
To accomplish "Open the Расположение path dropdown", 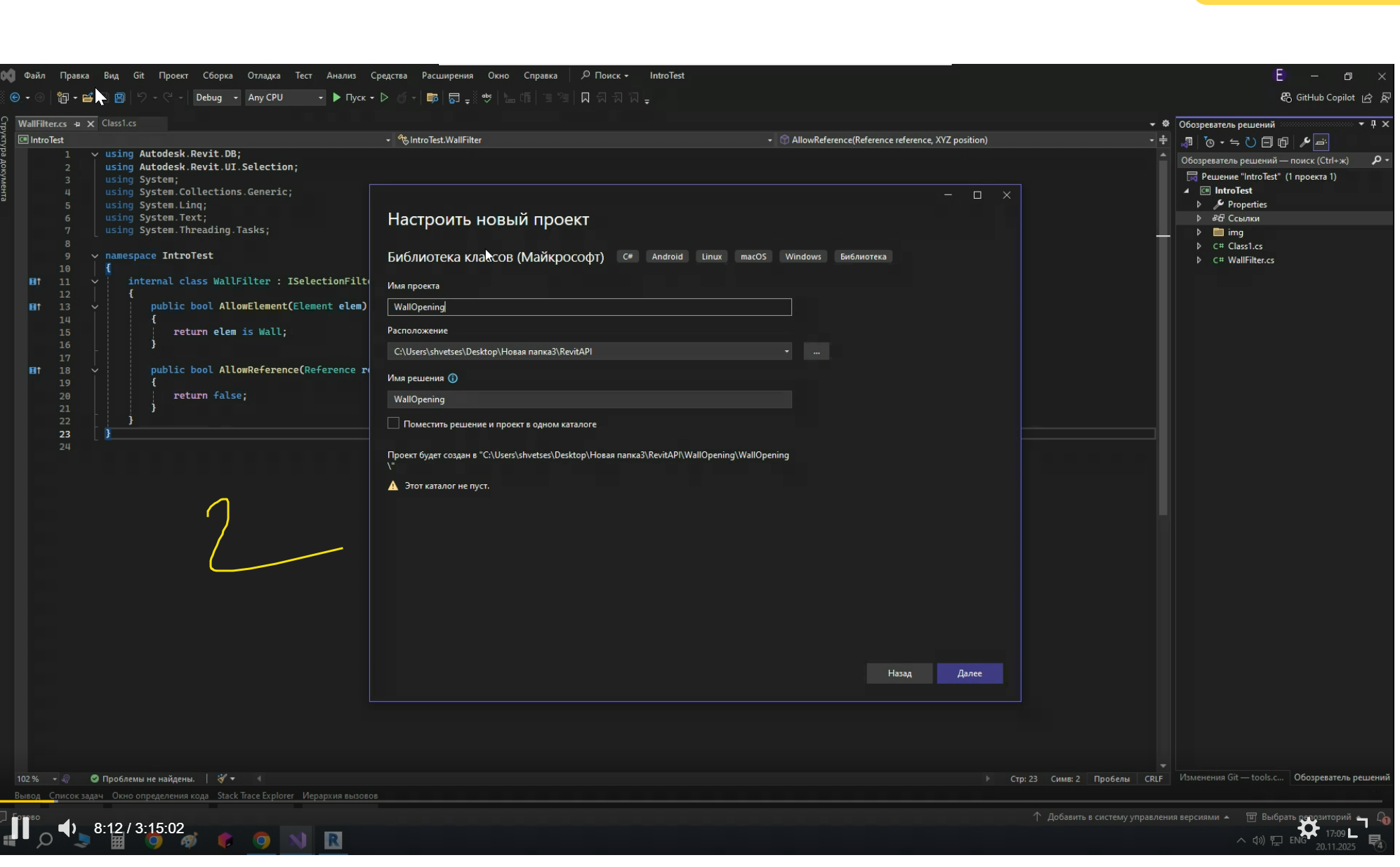I will point(786,352).
